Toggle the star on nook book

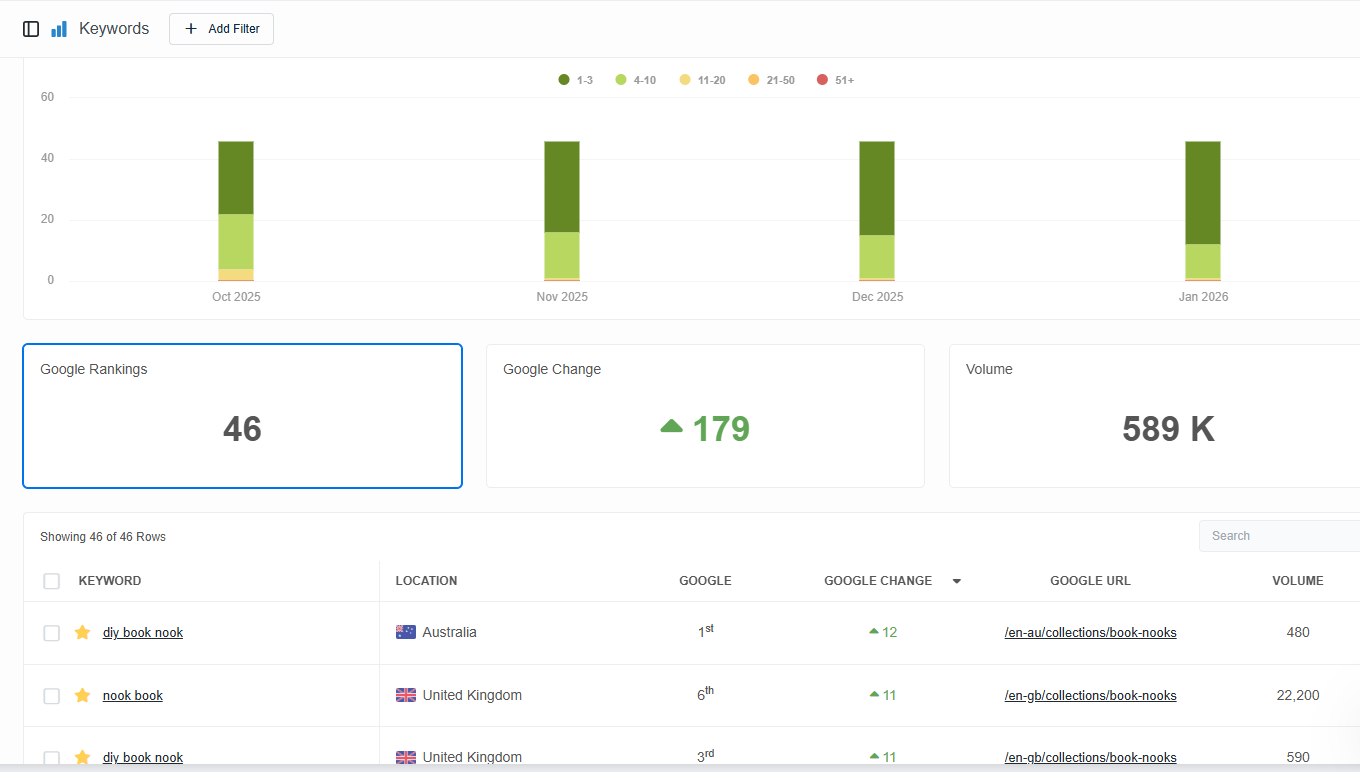point(83,695)
